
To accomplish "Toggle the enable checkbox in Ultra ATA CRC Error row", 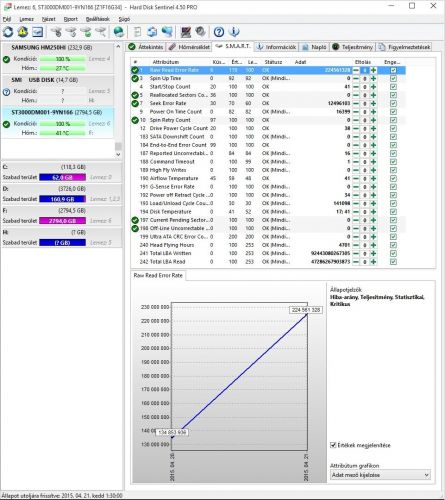I will 393,237.
